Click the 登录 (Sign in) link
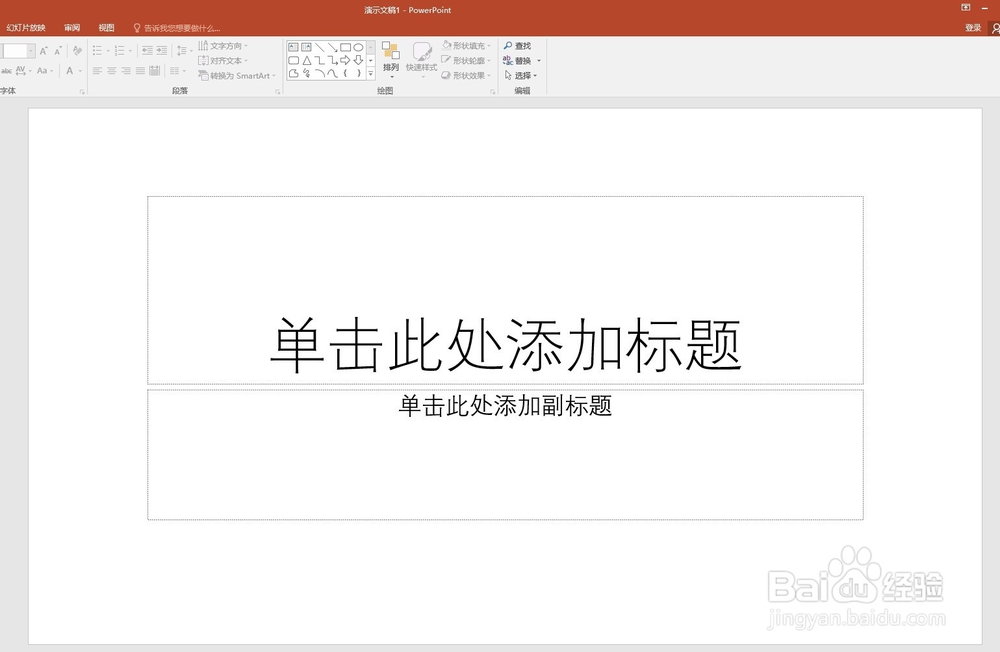Screen dimensions: 1000x652 (973, 27)
